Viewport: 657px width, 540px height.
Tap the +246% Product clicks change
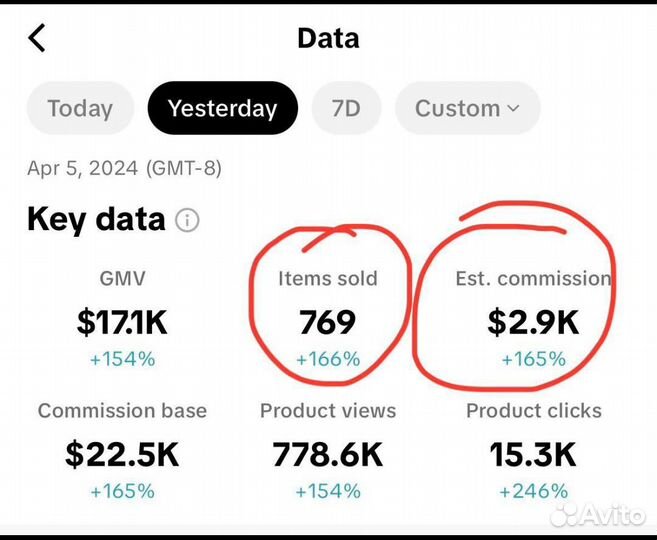point(533,491)
